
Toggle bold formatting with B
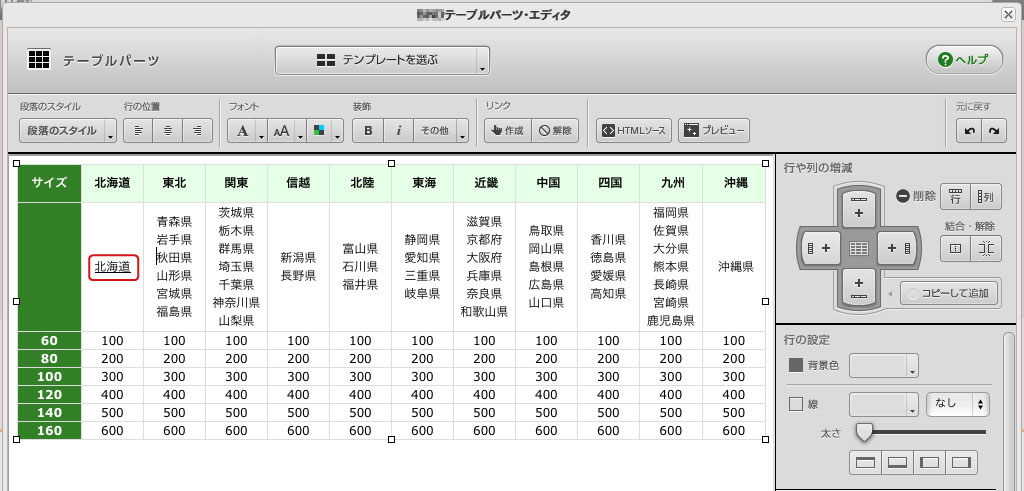coord(368,131)
